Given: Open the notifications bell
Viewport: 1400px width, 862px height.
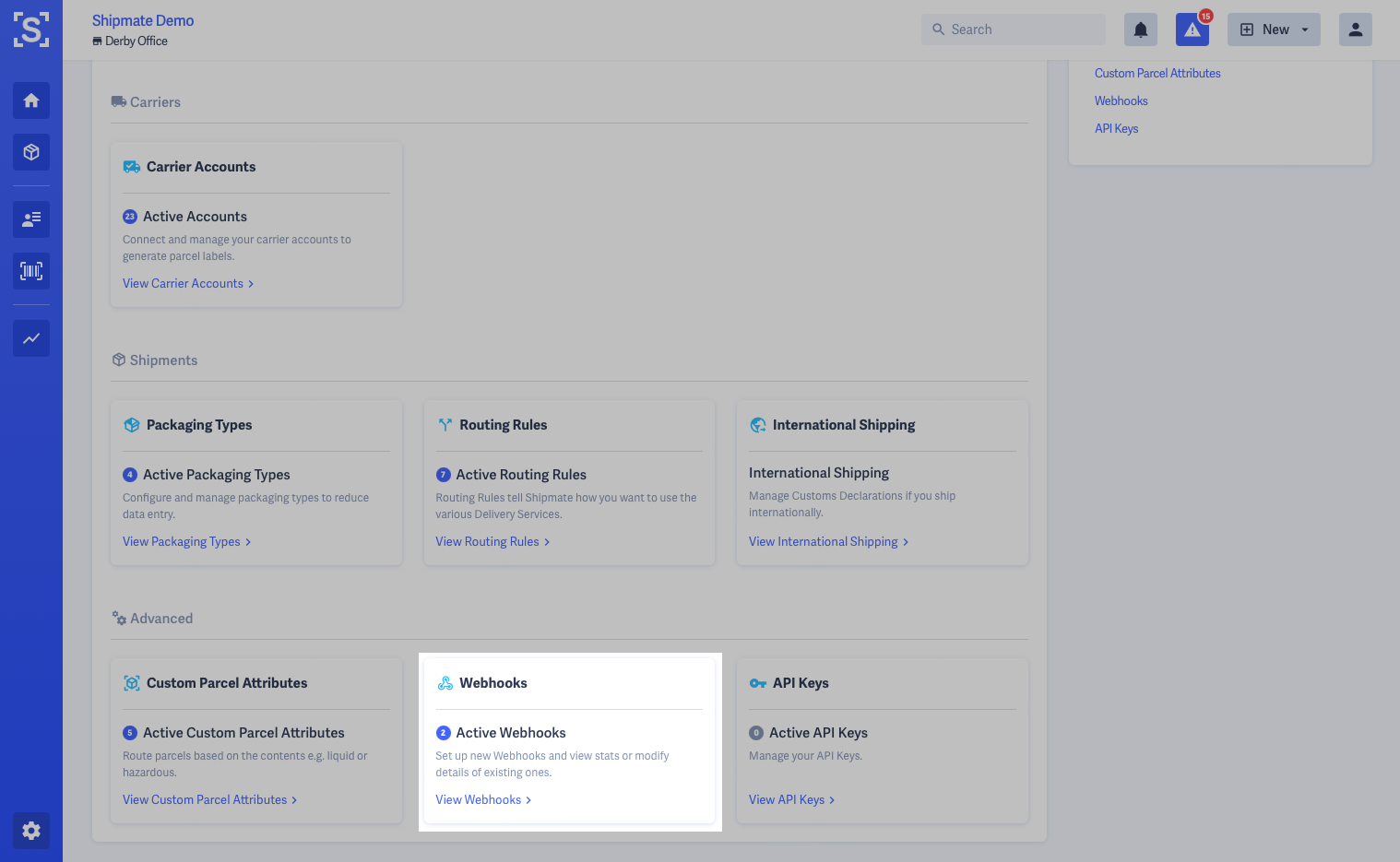Looking at the screenshot, I should coord(1141,30).
